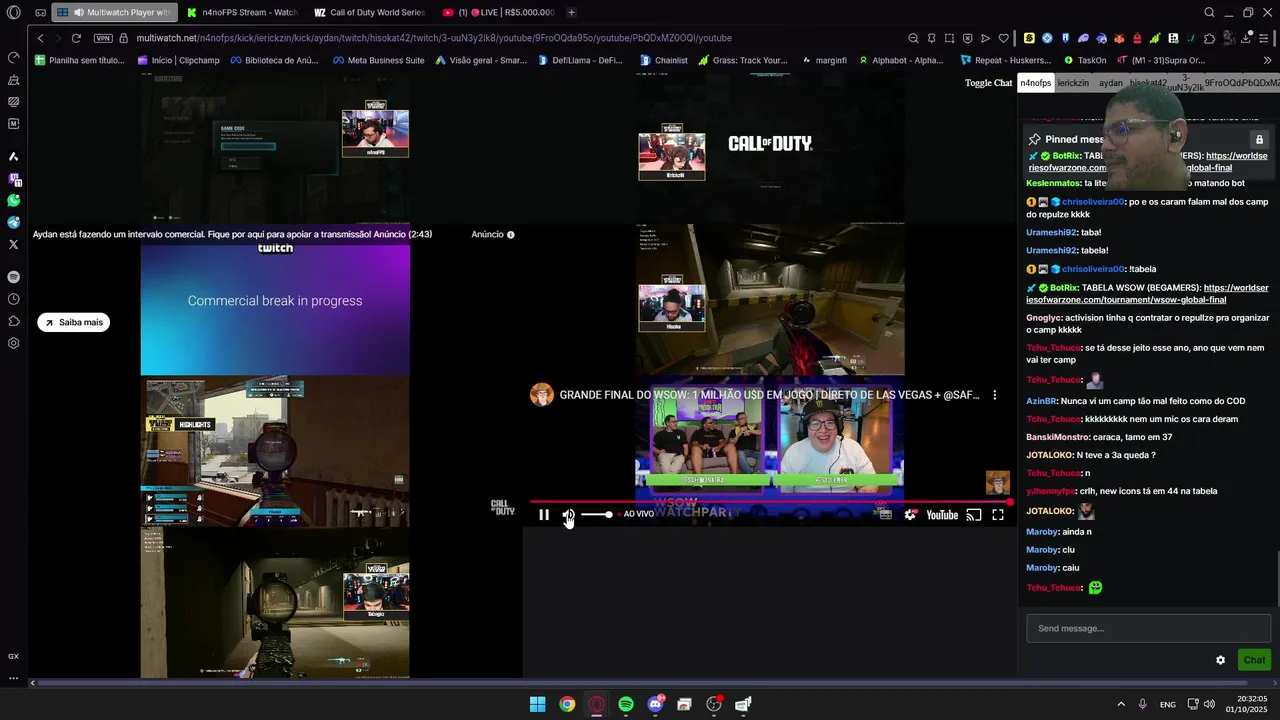Screen dimensions: 1280x720
Task: Open Meta Business Suite bookmark
Action: tap(379, 60)
